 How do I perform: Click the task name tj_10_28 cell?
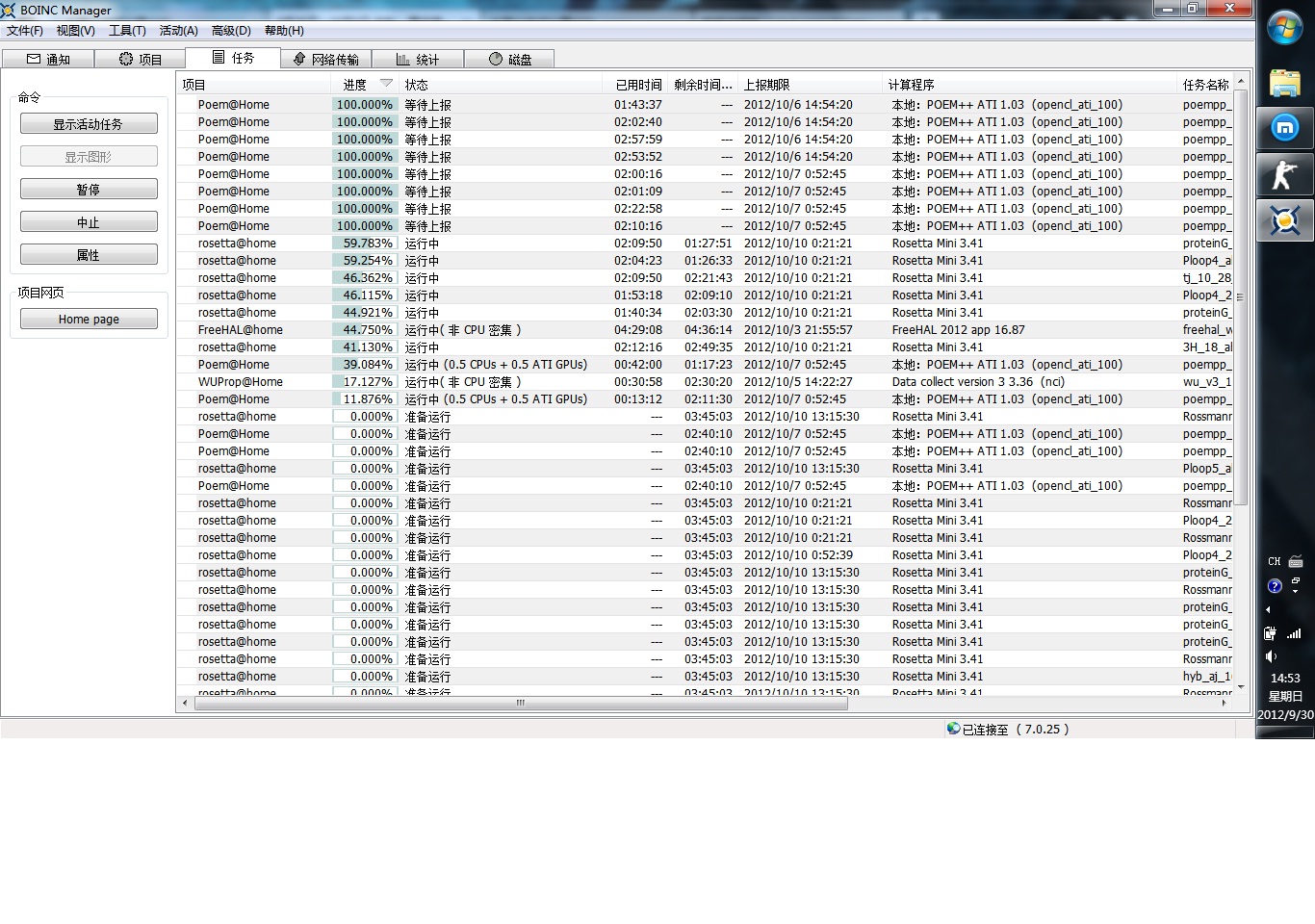(x=1207, y=278)
